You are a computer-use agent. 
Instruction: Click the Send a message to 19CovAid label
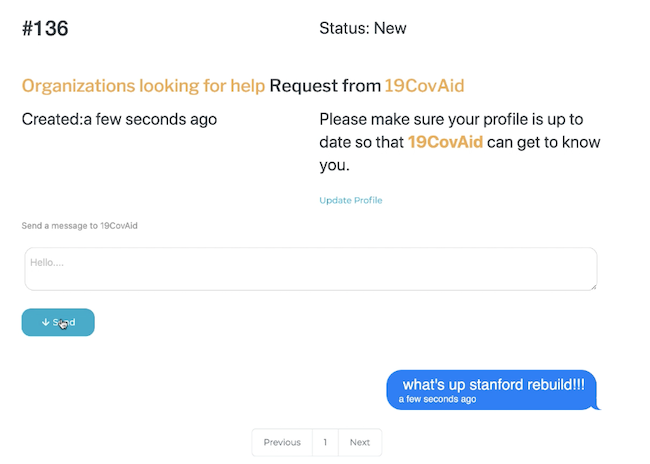79,226
